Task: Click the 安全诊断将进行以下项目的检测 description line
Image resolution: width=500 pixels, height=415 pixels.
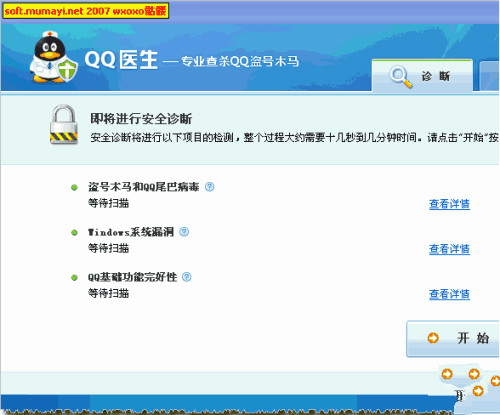Action: 295,137
